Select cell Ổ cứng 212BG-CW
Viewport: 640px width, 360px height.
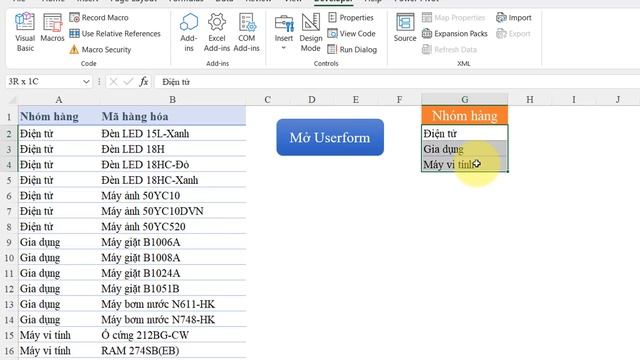(172, 335)
